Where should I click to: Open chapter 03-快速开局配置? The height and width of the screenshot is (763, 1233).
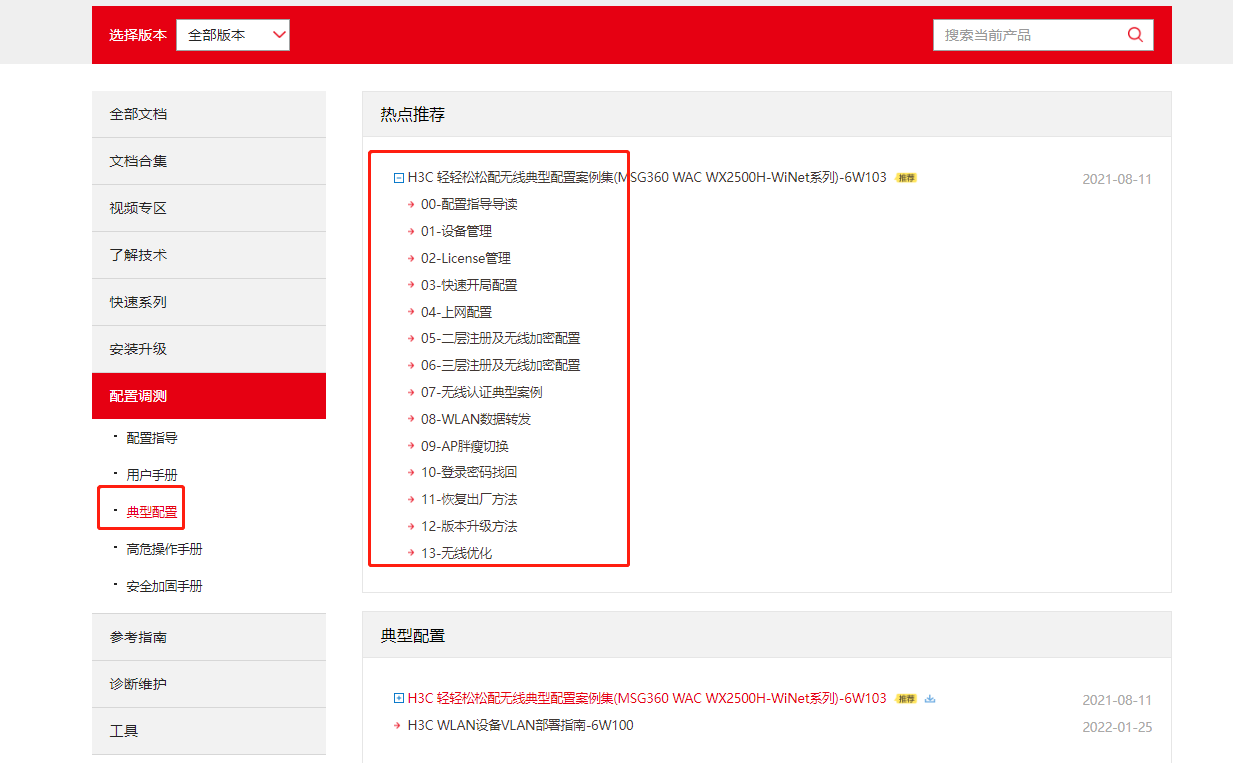coord(469,285)
